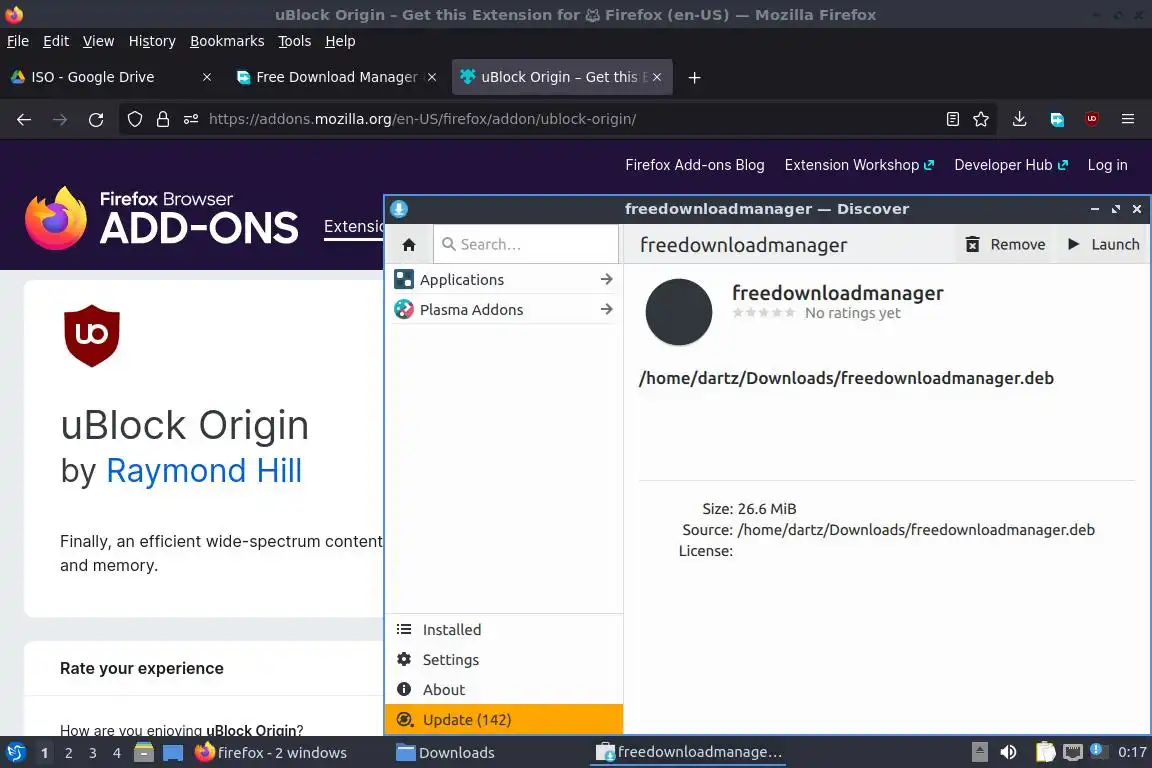Expand Plasma Addons category in Discover
This screenshot has width=1152, height=768.
504,310
